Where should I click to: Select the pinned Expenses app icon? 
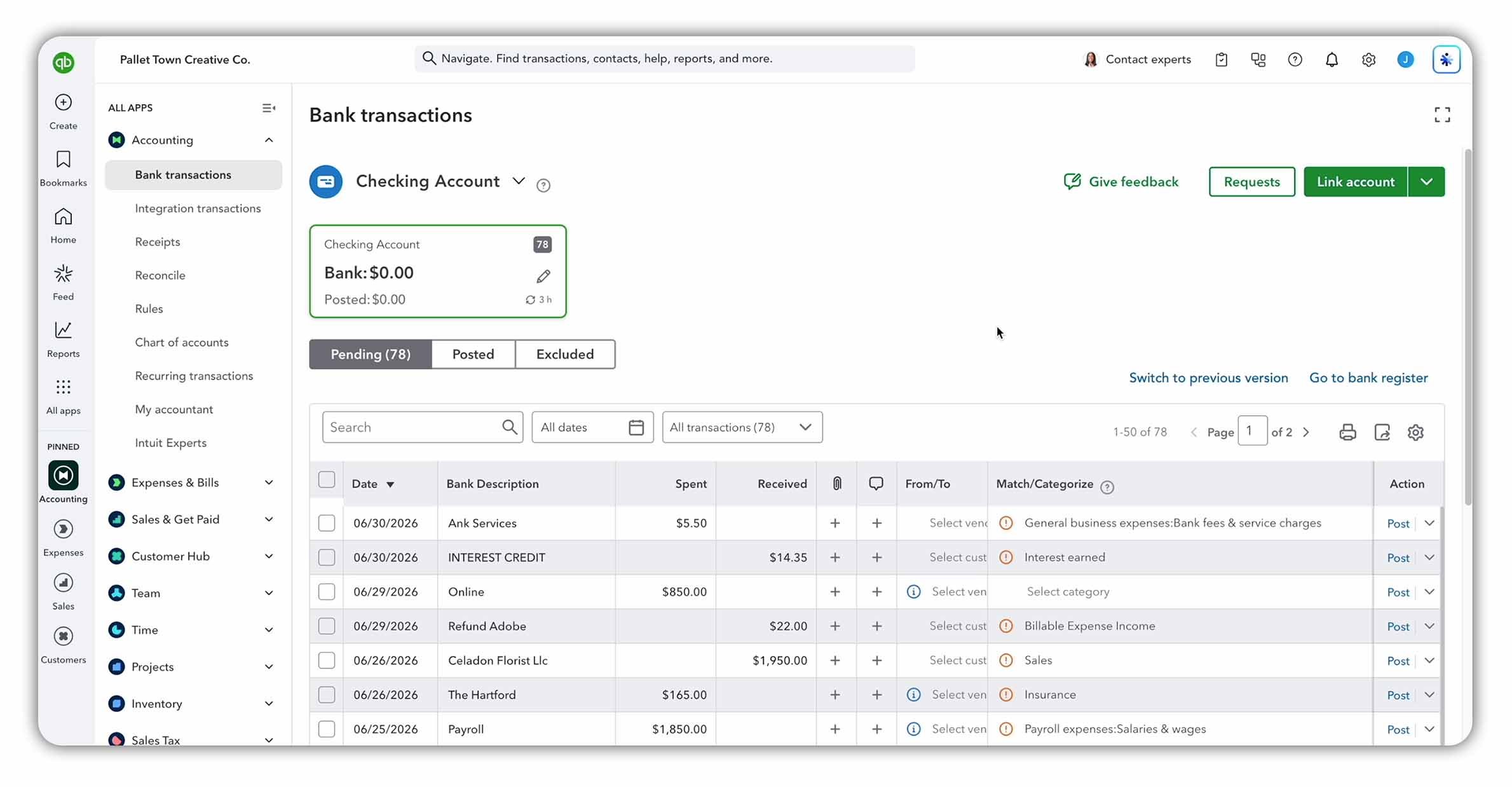63,529
